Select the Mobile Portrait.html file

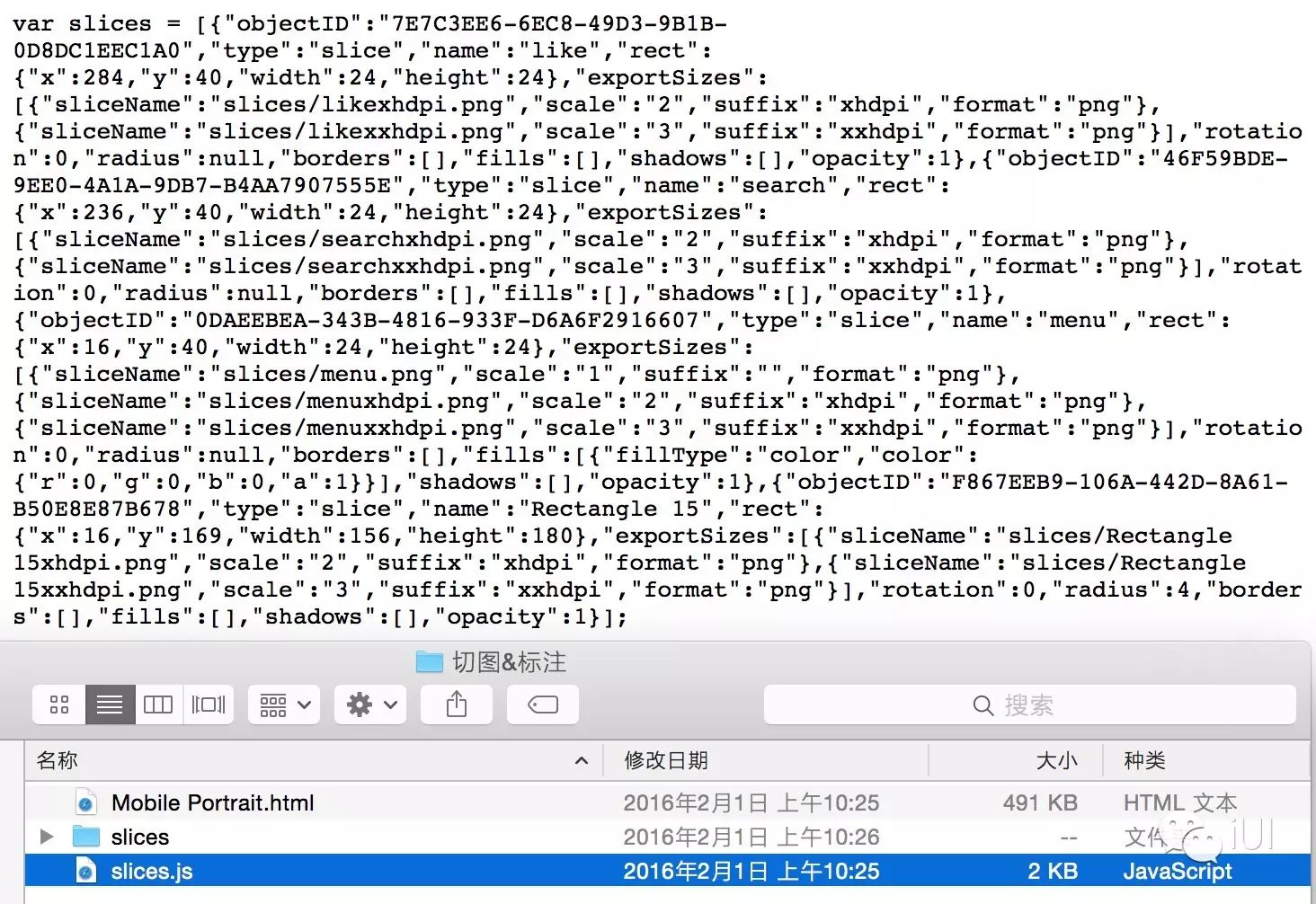tap(667, 802)
